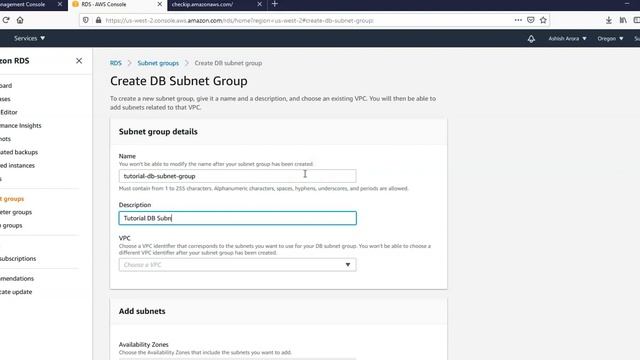This screenshot has height=360, width=640.
Task: Click the padlock site security icon
Action: click(x=98, y=20)
